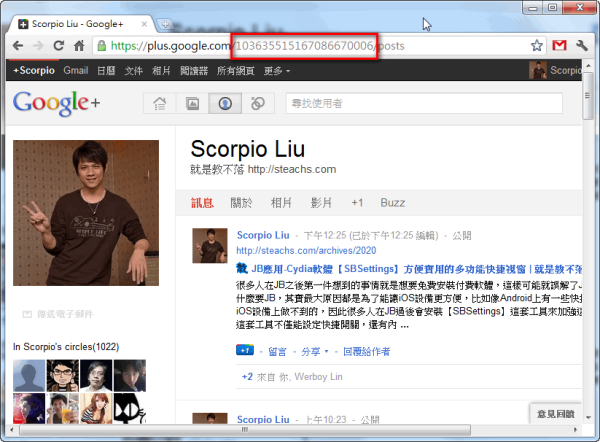The image size is (600, 442).
Task: Expand the 更多 dropdown in the black bar
Action: 277,70
